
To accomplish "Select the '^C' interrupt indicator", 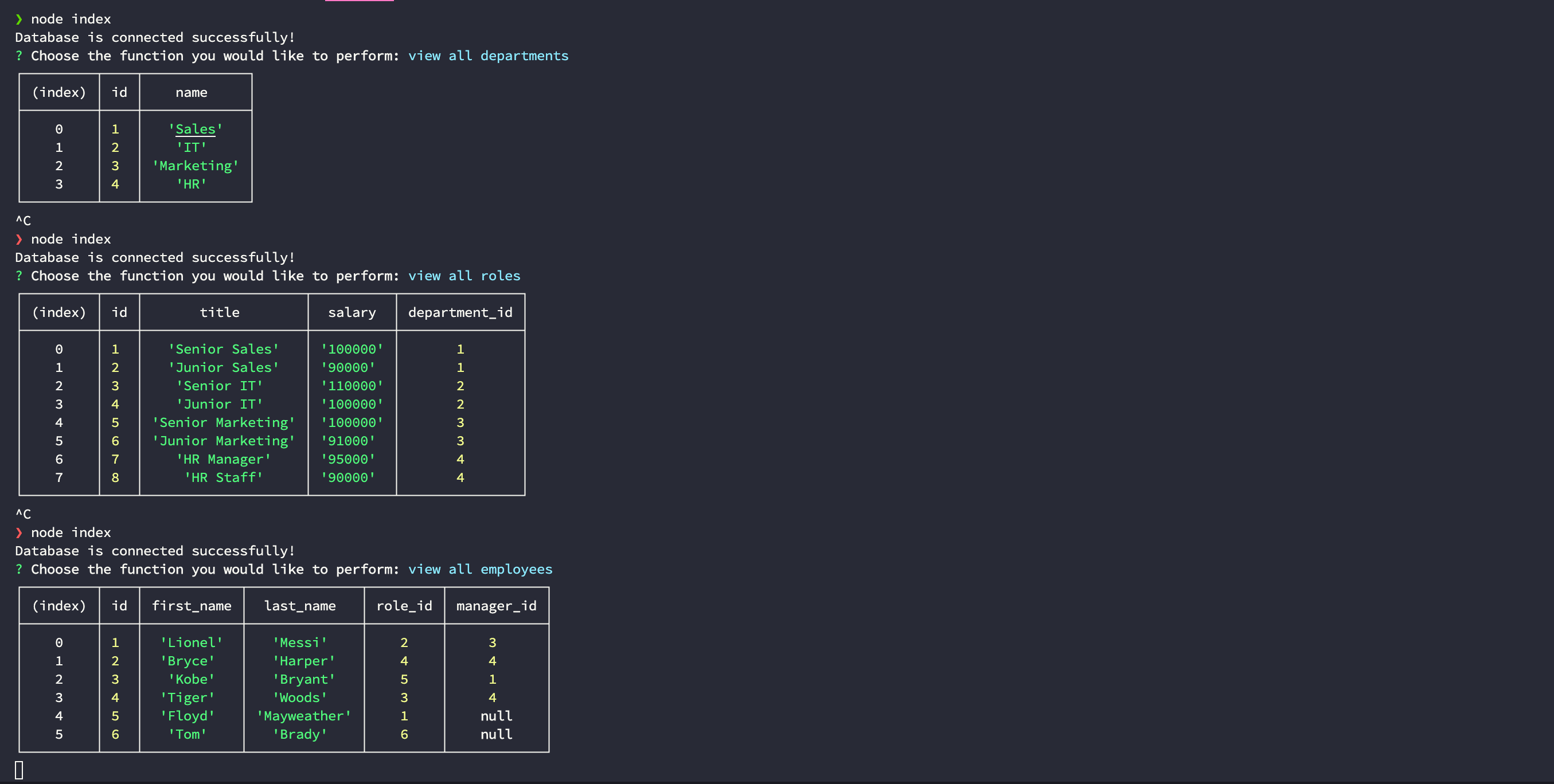I will [24, 220].
